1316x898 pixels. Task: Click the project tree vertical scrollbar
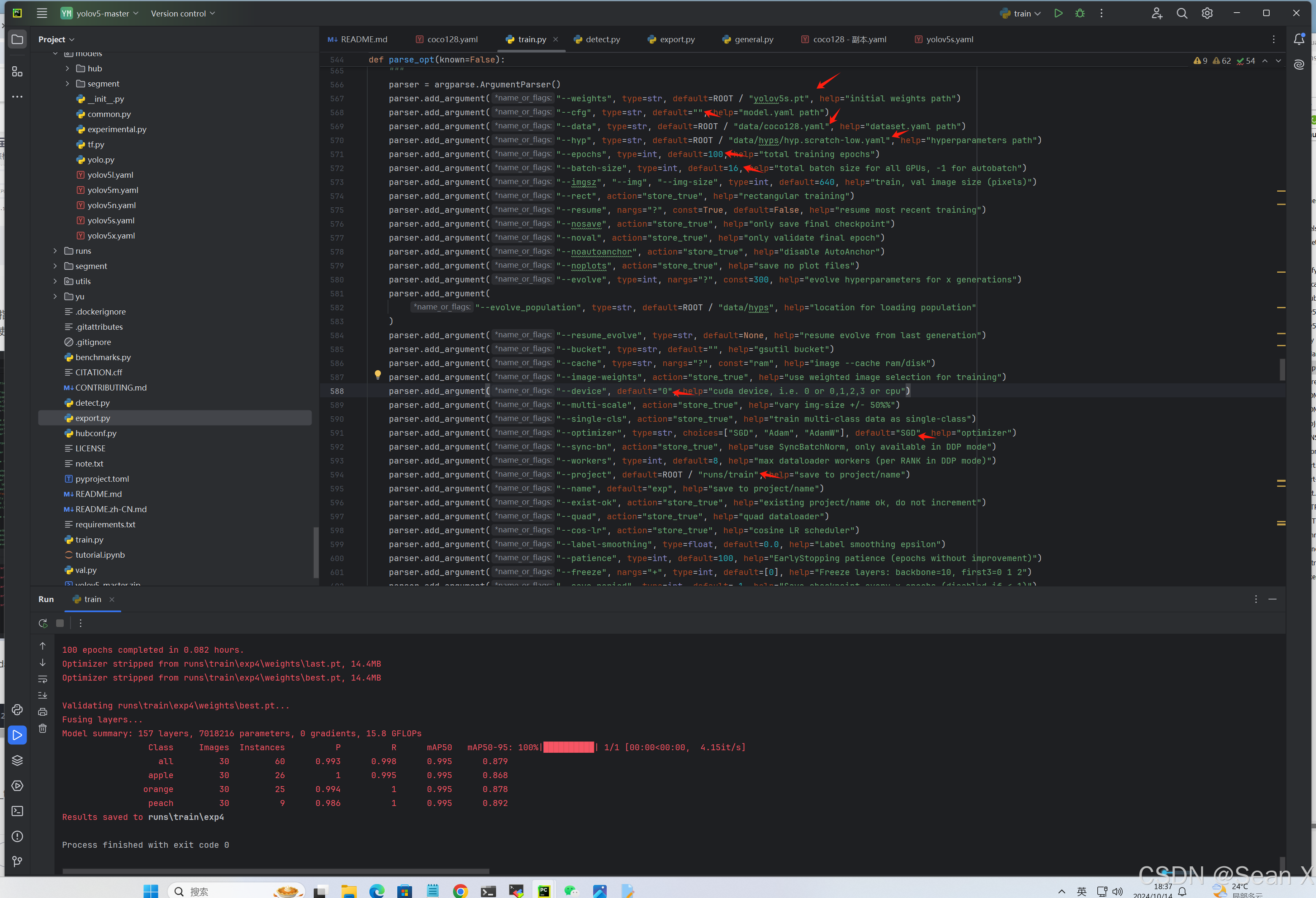coord(316,552)
